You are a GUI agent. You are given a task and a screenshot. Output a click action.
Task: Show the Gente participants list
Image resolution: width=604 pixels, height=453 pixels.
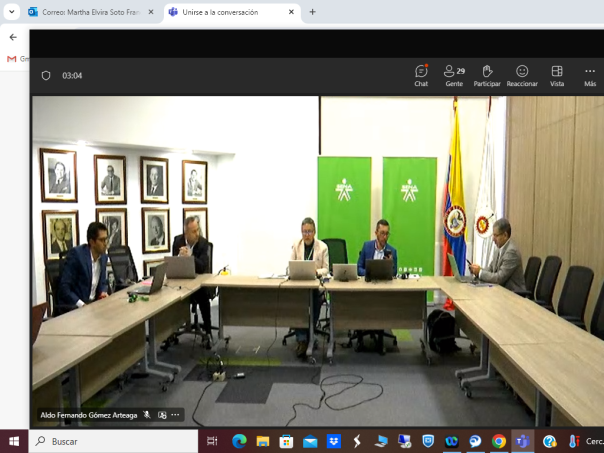[454, 75]
